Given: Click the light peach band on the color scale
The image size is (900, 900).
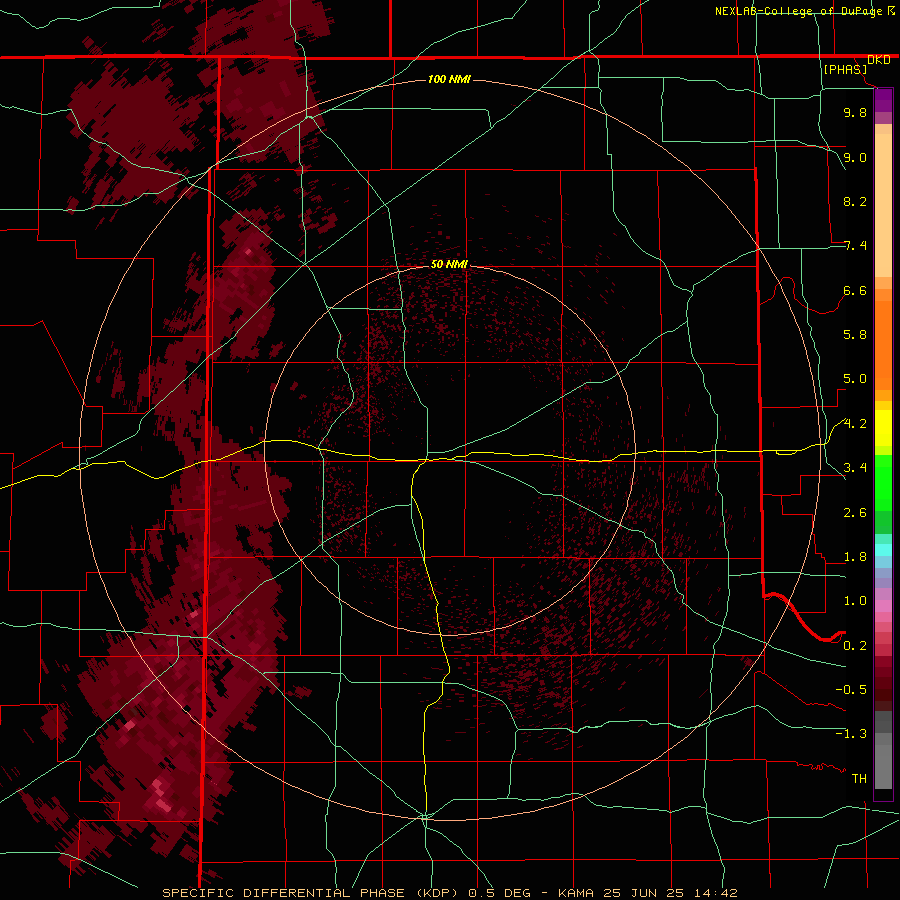Looking at the screenshot, I should coord(883,206).
